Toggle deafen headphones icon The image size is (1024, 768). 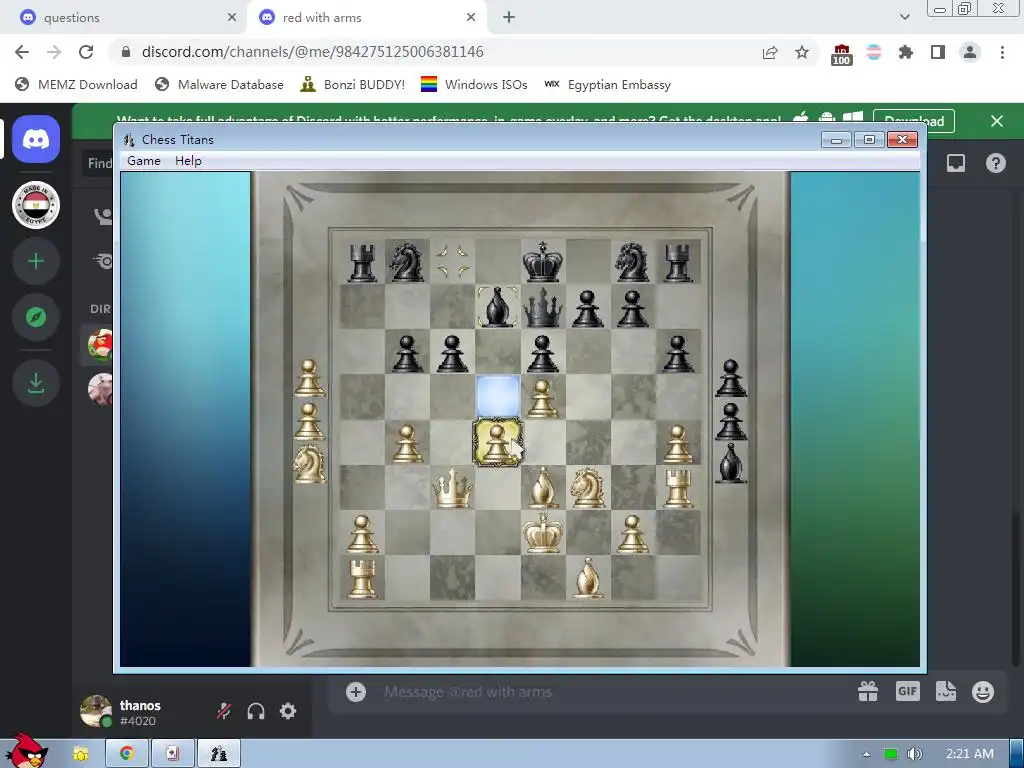coord(256,711)
